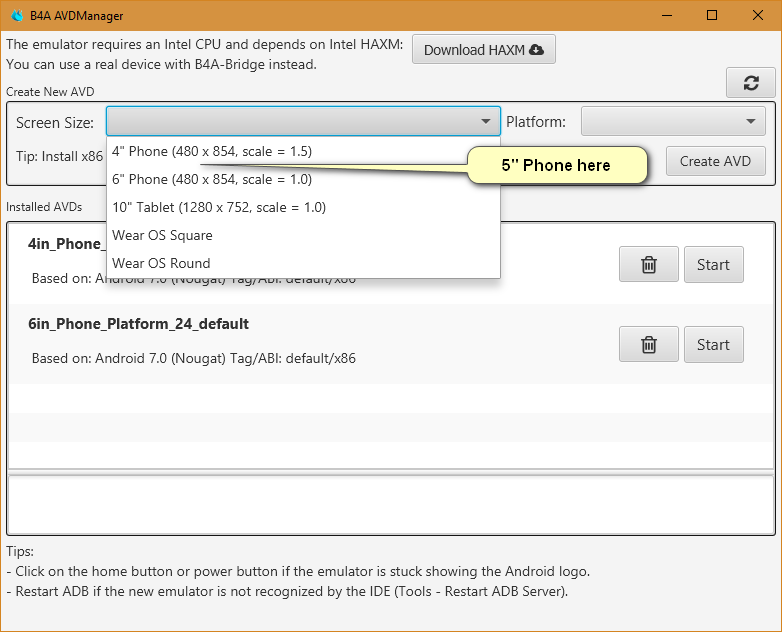Close the B4A AVDManager window
The image size is (782, 632).
click(x=758, y=15)
